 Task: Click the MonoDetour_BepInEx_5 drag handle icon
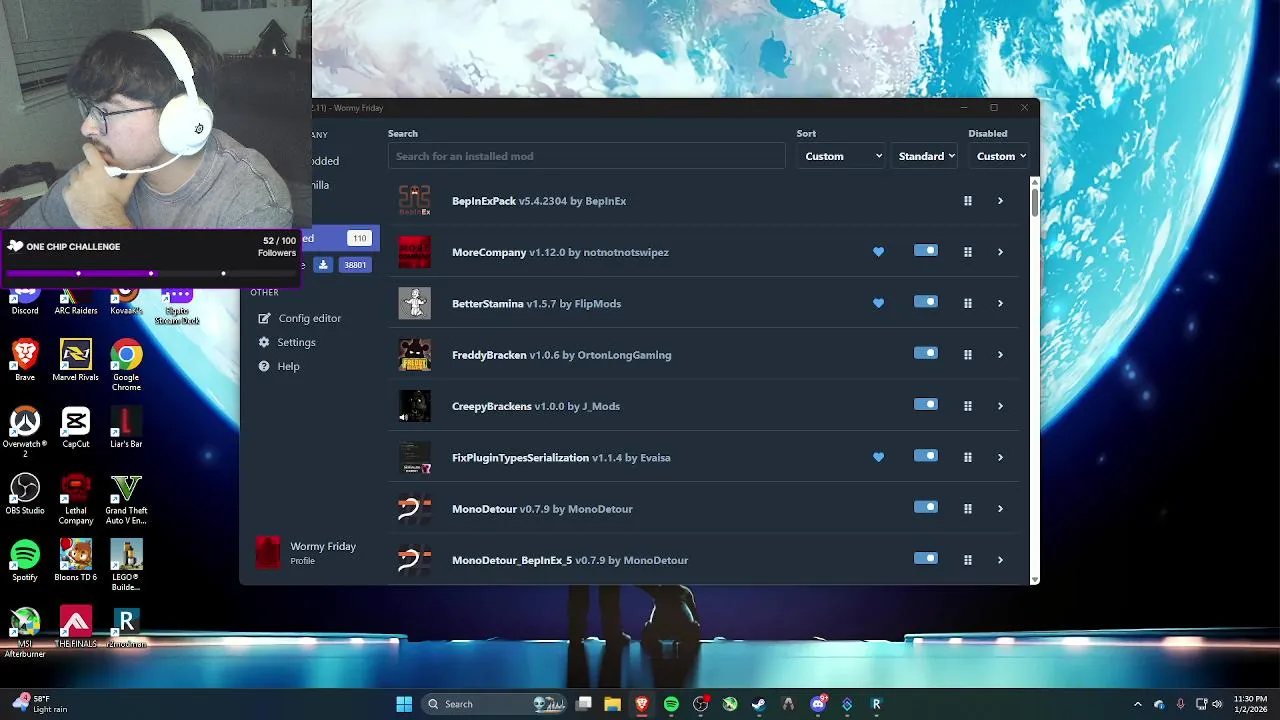(967, 560)
